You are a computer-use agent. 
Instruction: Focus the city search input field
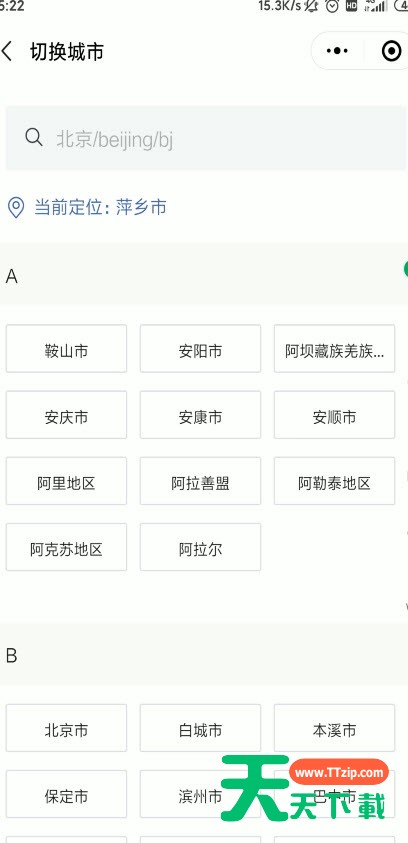click(205, 138)
